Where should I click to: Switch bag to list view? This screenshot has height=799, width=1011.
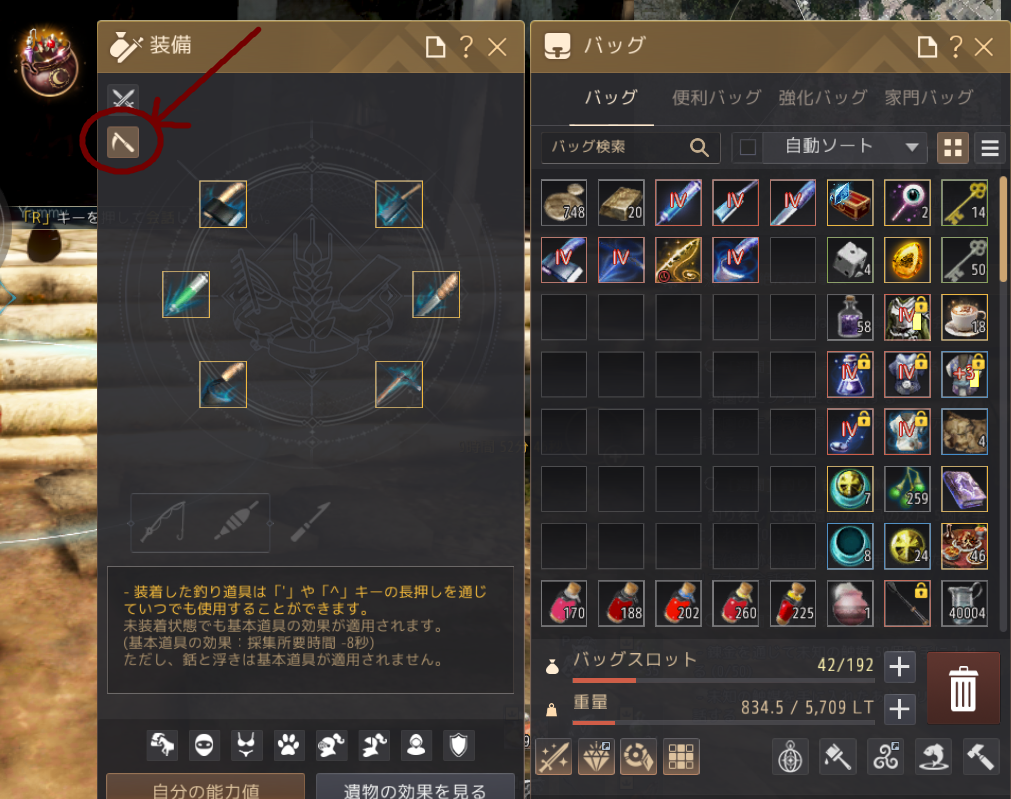pyautogui.click(x=990, y=148)
